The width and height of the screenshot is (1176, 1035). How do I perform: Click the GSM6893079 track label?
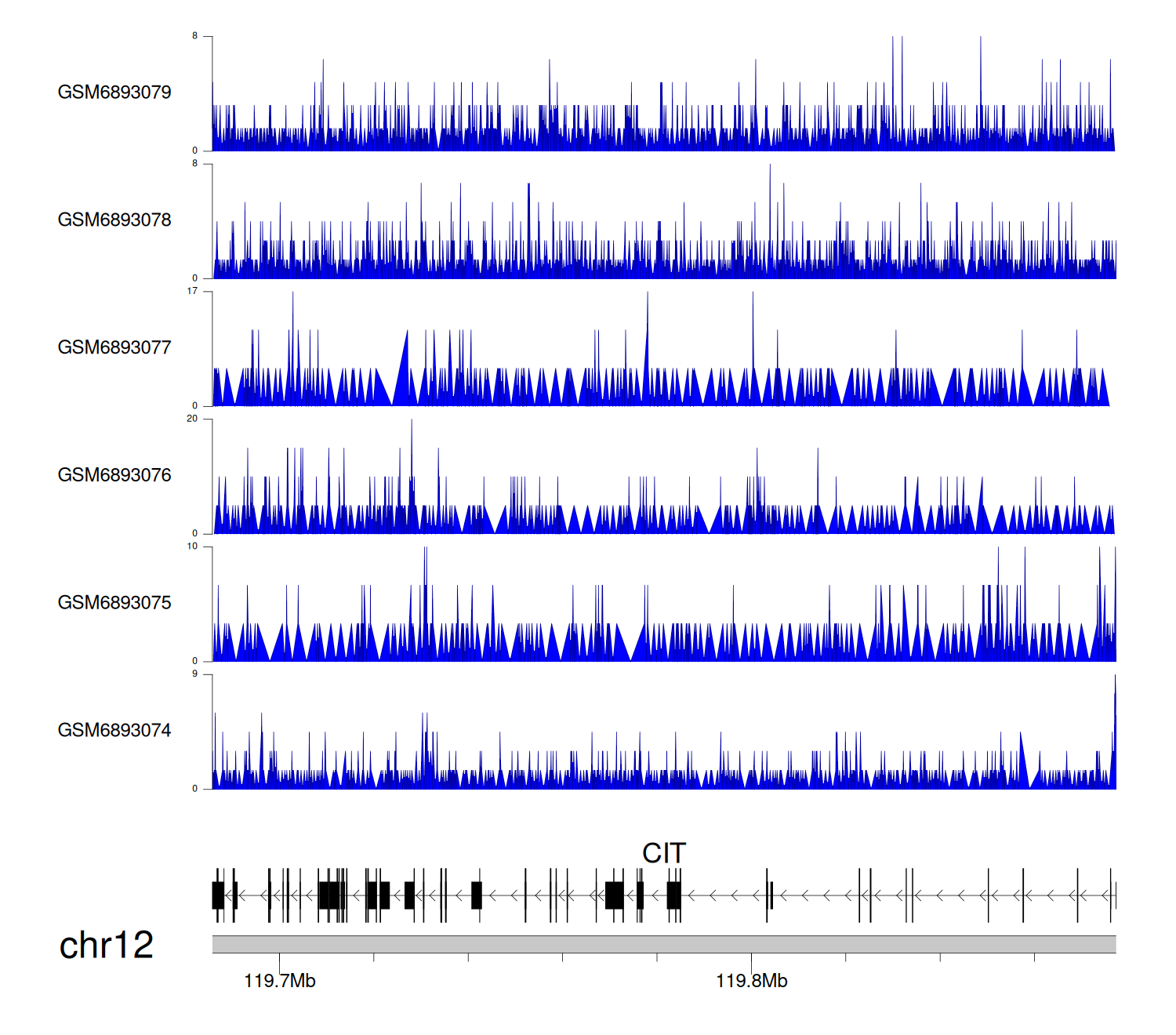(x=114, y=93)
